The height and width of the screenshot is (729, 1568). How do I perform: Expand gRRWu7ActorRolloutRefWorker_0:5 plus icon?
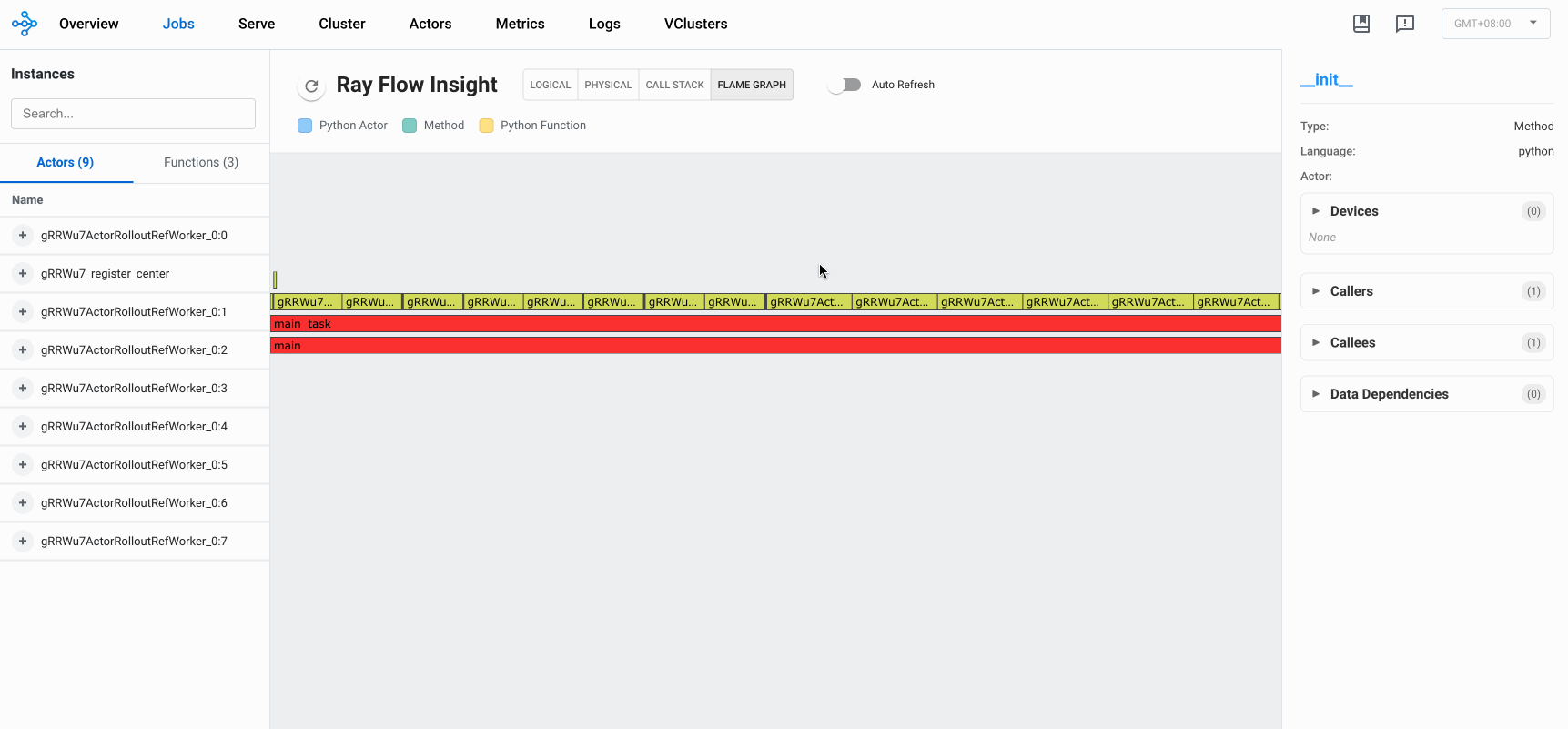(x=23, y=464)
